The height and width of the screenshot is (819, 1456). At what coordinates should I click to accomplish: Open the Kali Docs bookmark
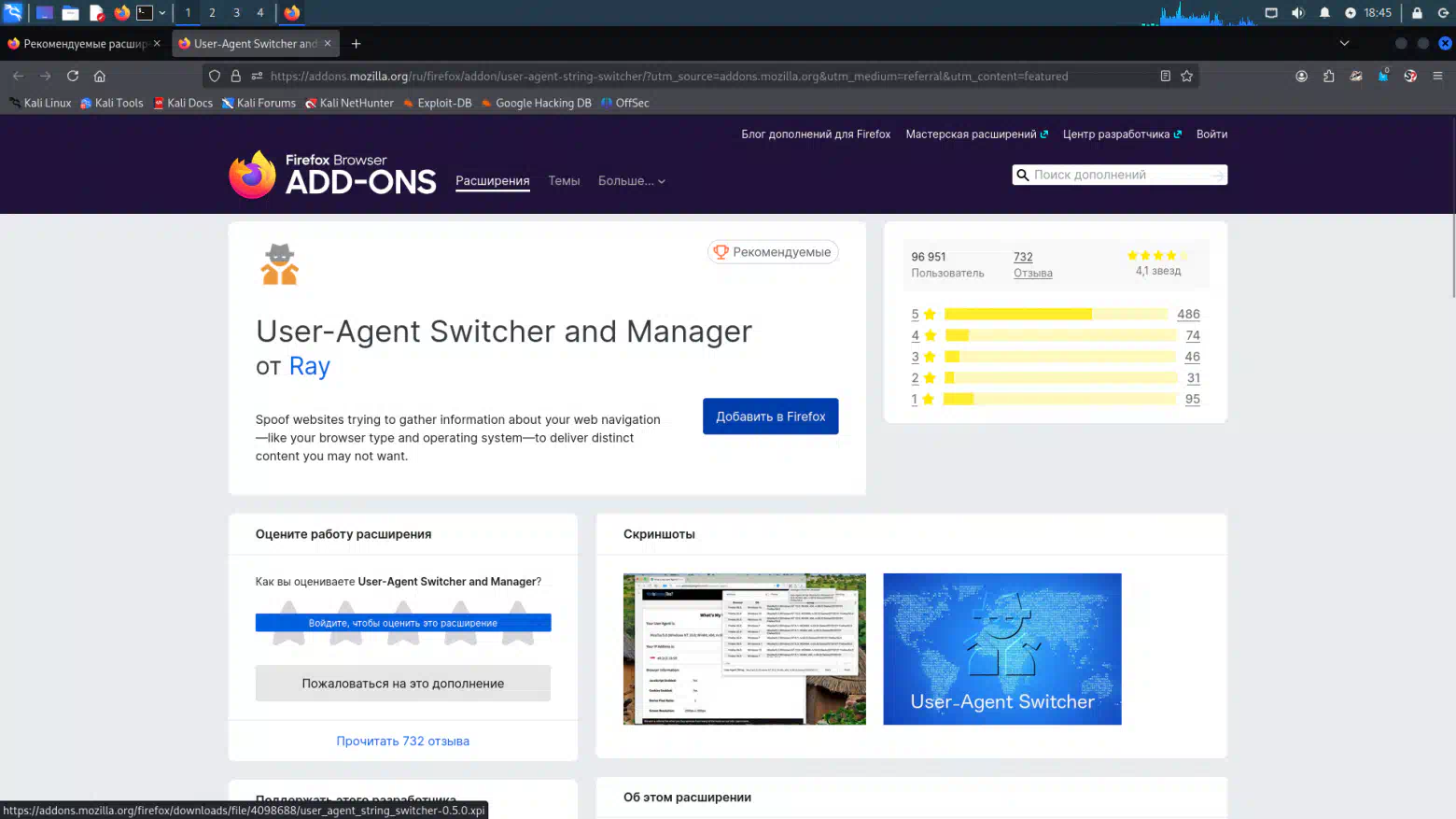coord(183,103)
